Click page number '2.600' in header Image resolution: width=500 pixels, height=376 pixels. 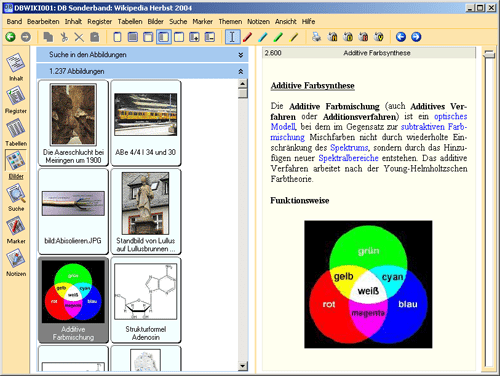click(273, 53)
